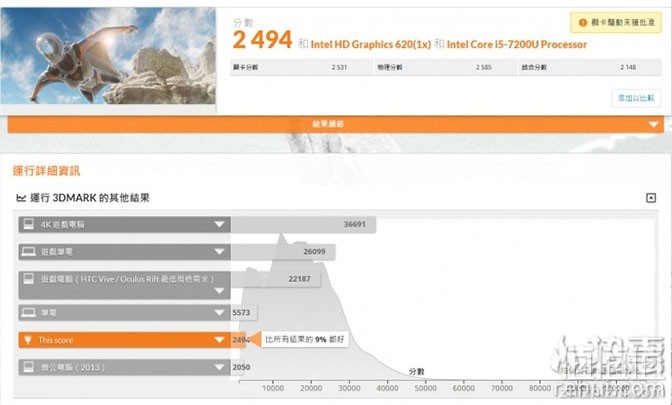The width and height of the screenshot is (672, 405).
Task: Expand the laptop 5573 row dropdown arrow
Action: point(219,313)
